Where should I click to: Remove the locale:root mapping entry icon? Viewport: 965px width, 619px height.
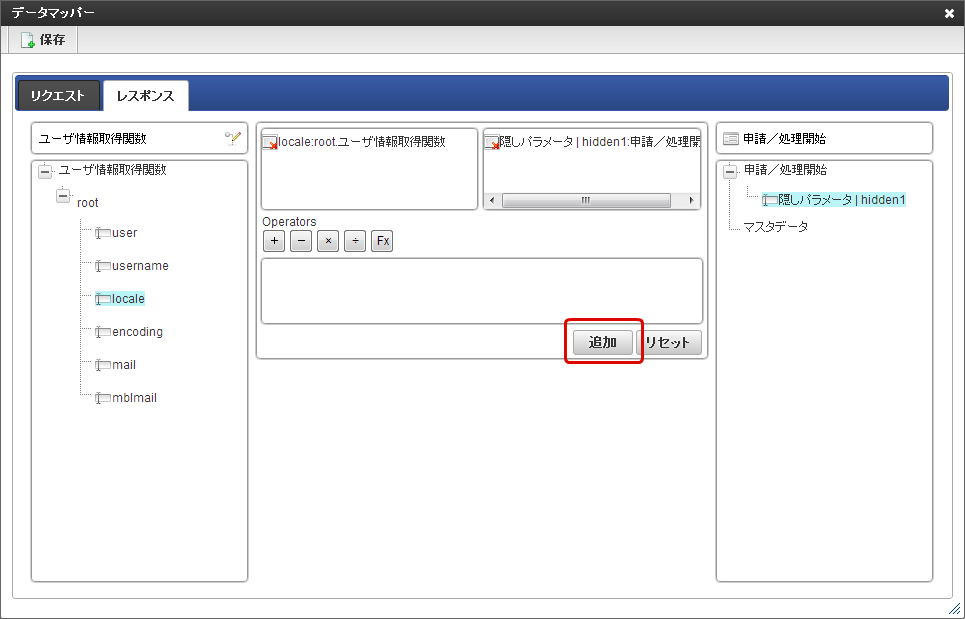(x=270, y=143)
